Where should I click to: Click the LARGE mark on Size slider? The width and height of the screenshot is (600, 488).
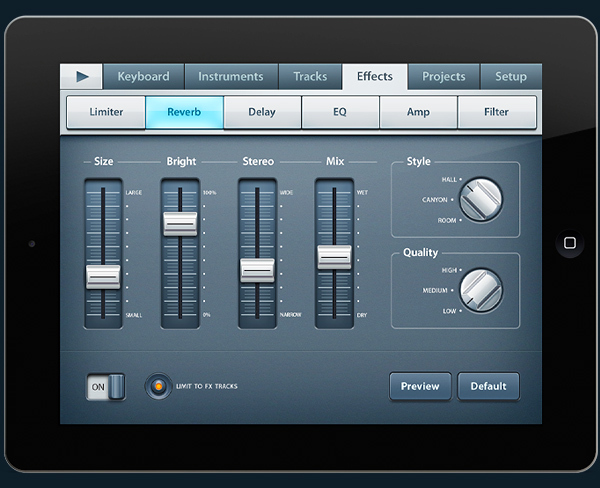coord(134,193)
